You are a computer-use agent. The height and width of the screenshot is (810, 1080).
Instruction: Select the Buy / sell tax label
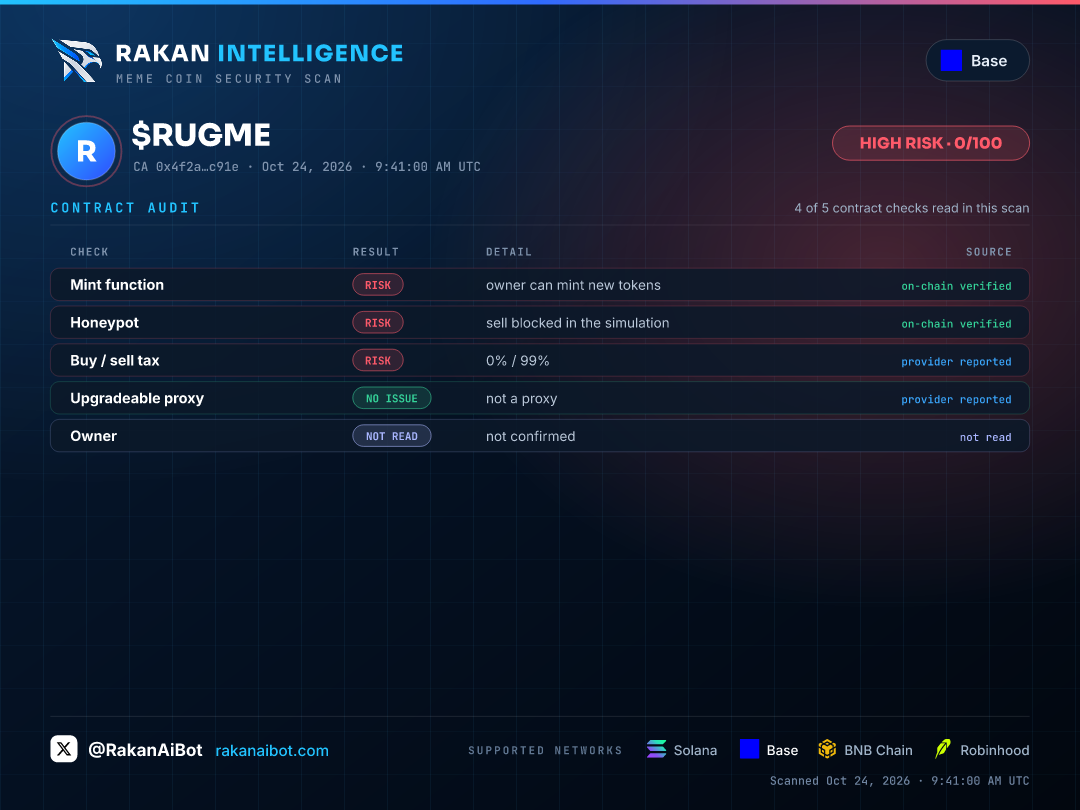(115, 361)
